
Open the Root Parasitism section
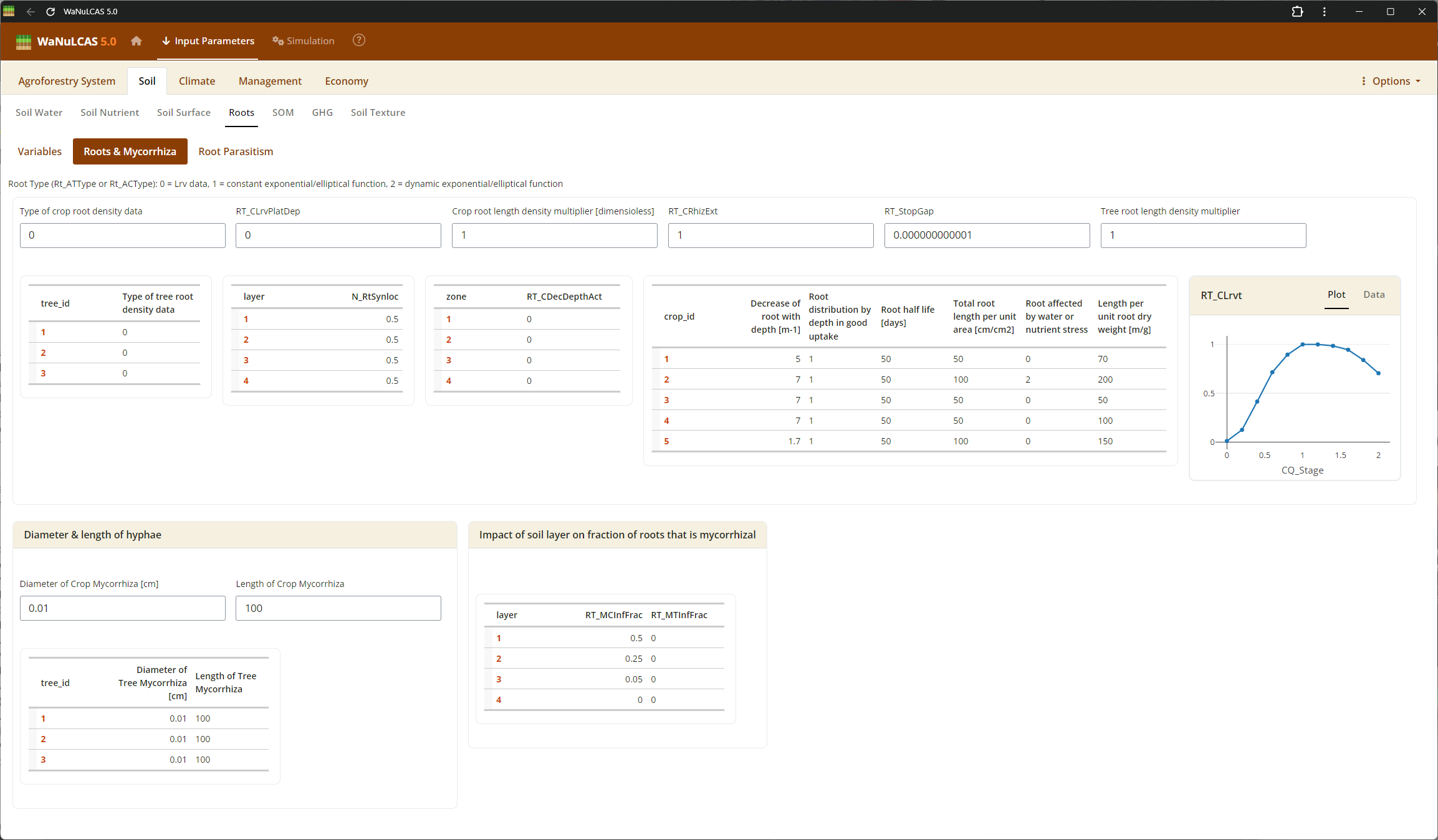[x=236, y=151]
